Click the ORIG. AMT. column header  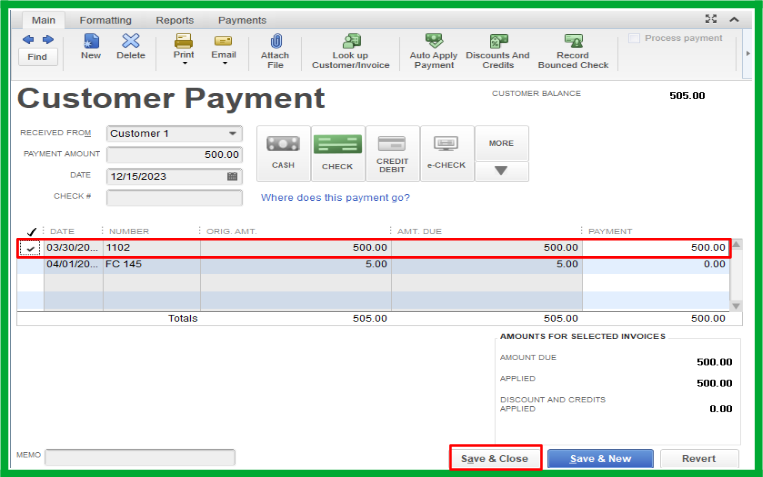(x=231, y=231)
